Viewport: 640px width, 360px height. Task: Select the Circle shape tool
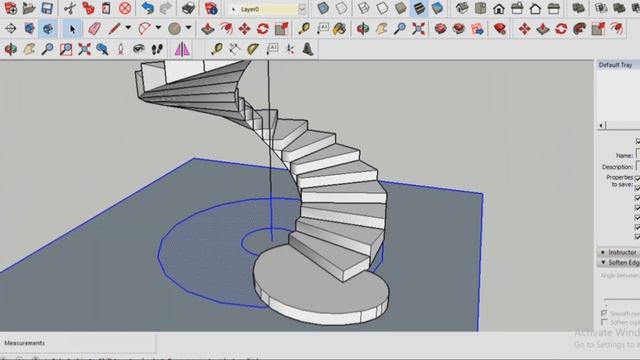175,29
